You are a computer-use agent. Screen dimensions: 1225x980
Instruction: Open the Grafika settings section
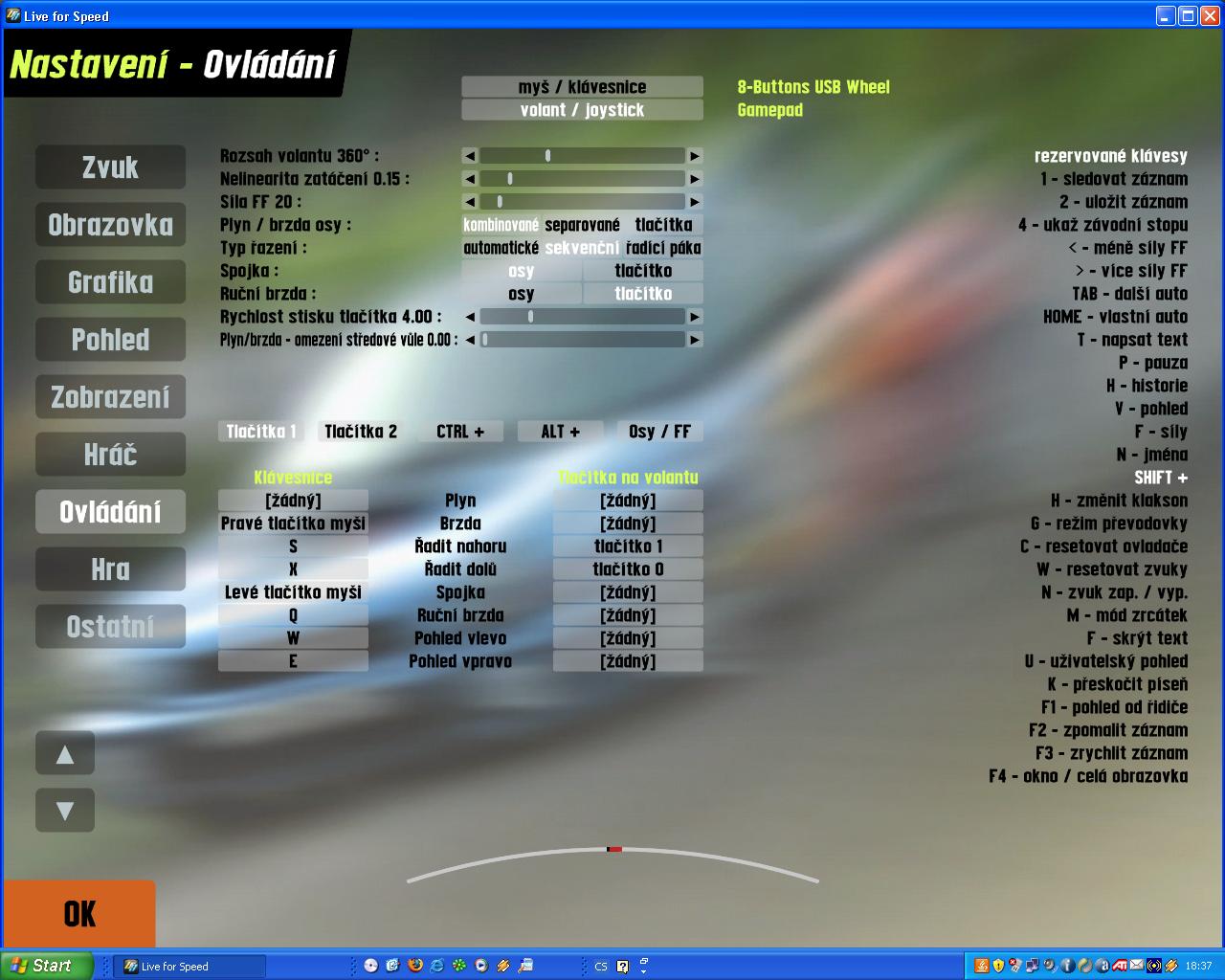coord(110,282)
